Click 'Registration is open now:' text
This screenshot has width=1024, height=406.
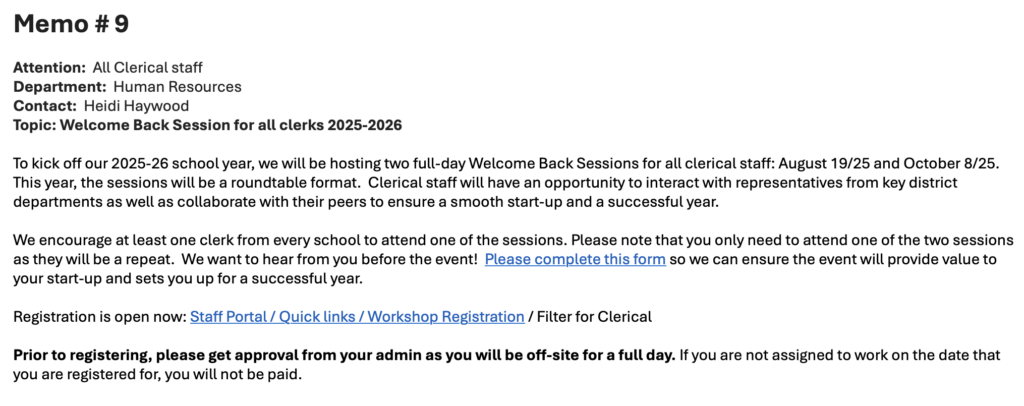pyautogui.click(x=100, y=317)
